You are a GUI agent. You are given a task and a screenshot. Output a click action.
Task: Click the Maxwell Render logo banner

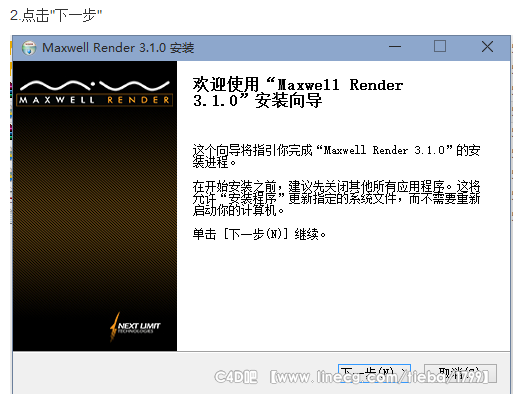[x=95, y=93]
